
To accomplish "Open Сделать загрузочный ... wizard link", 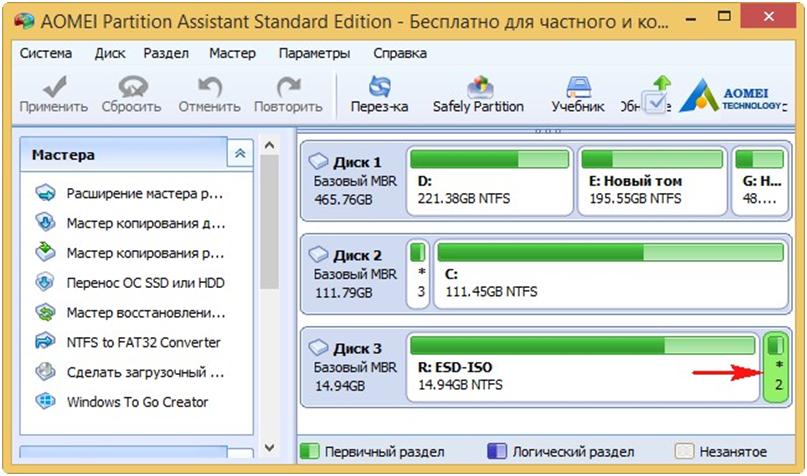I will [x=146, y=372].
